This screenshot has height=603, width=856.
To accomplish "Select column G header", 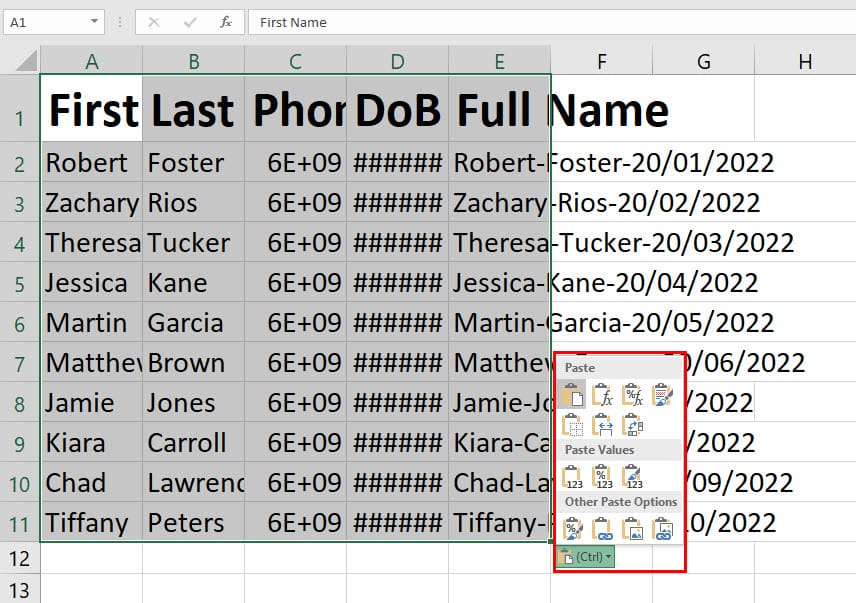I will click(x=704, y=61).
